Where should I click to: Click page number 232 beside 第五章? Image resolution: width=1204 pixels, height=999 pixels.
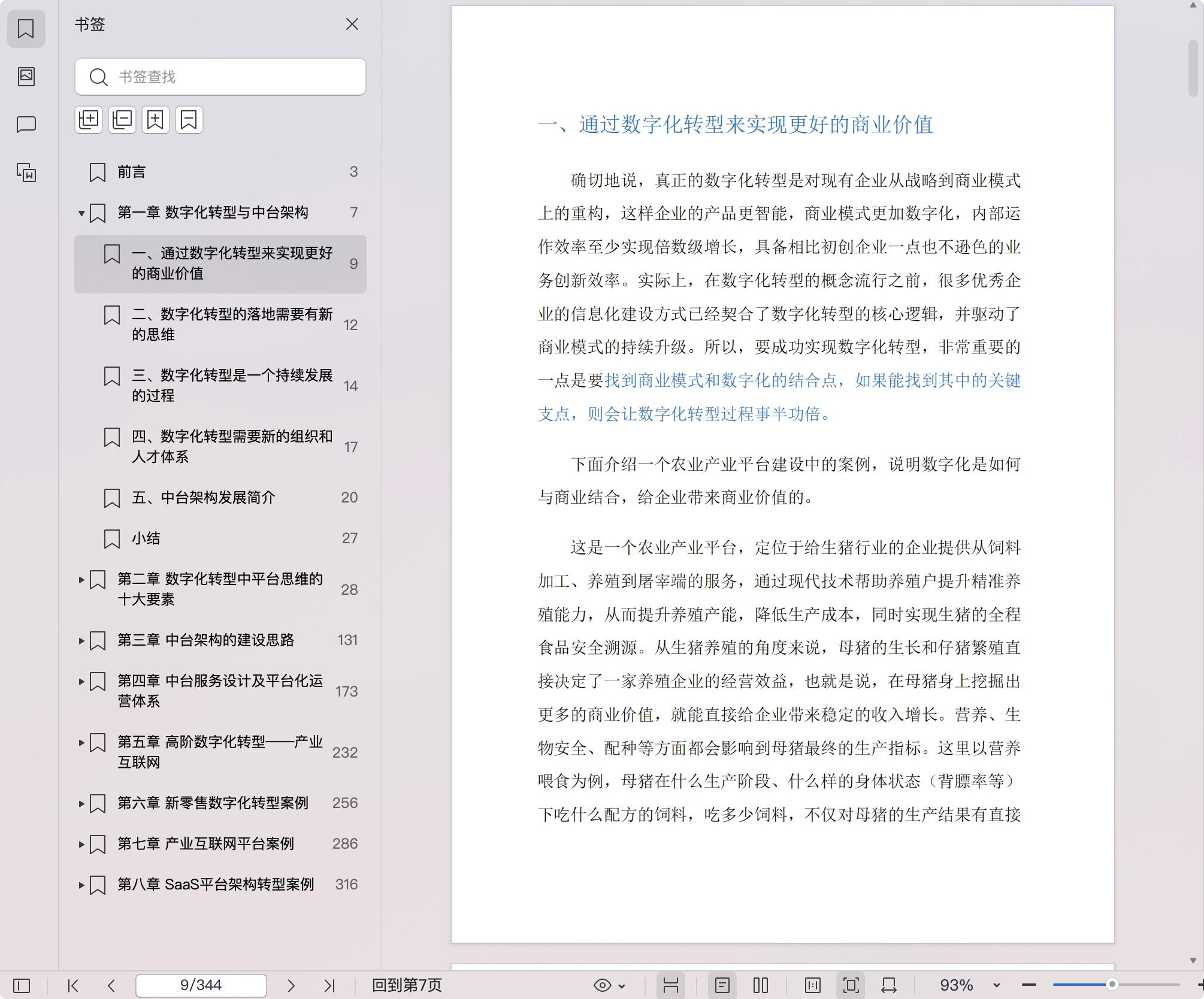pos(345,752)
